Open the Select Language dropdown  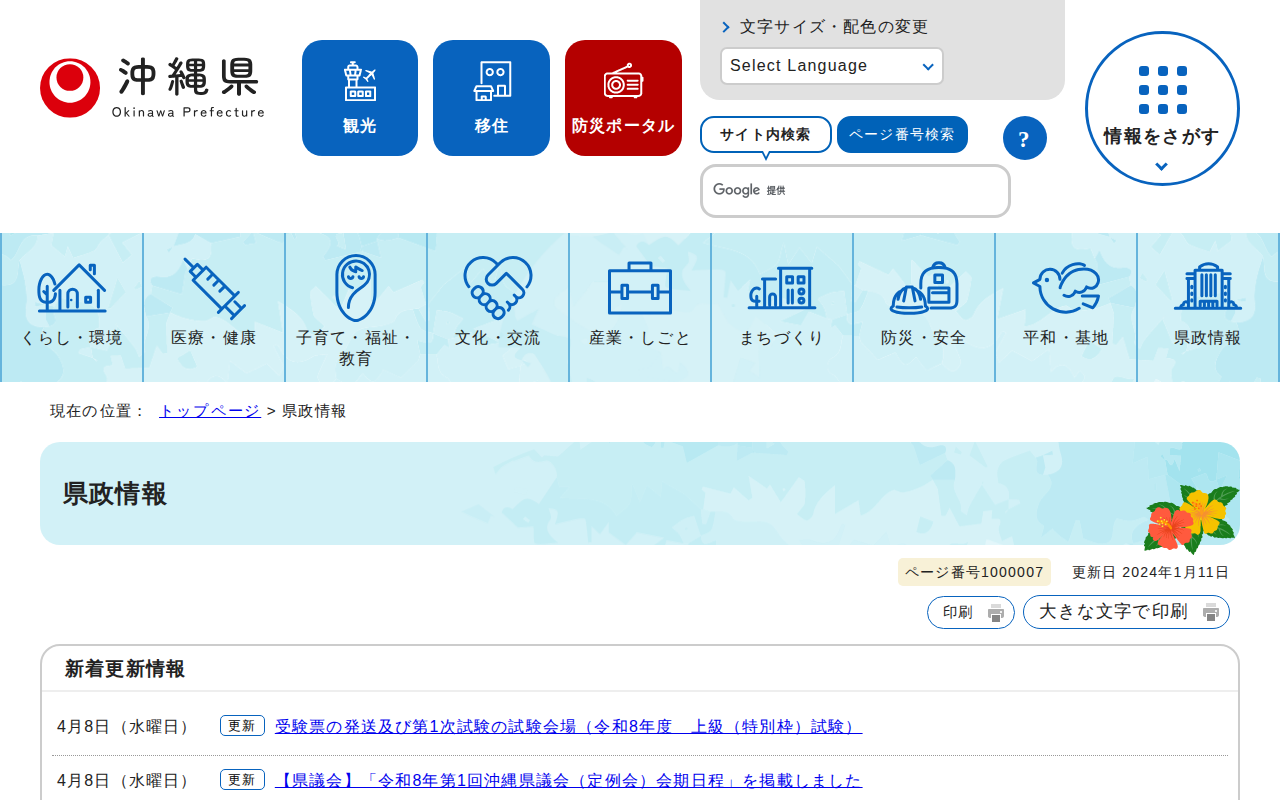832,66
